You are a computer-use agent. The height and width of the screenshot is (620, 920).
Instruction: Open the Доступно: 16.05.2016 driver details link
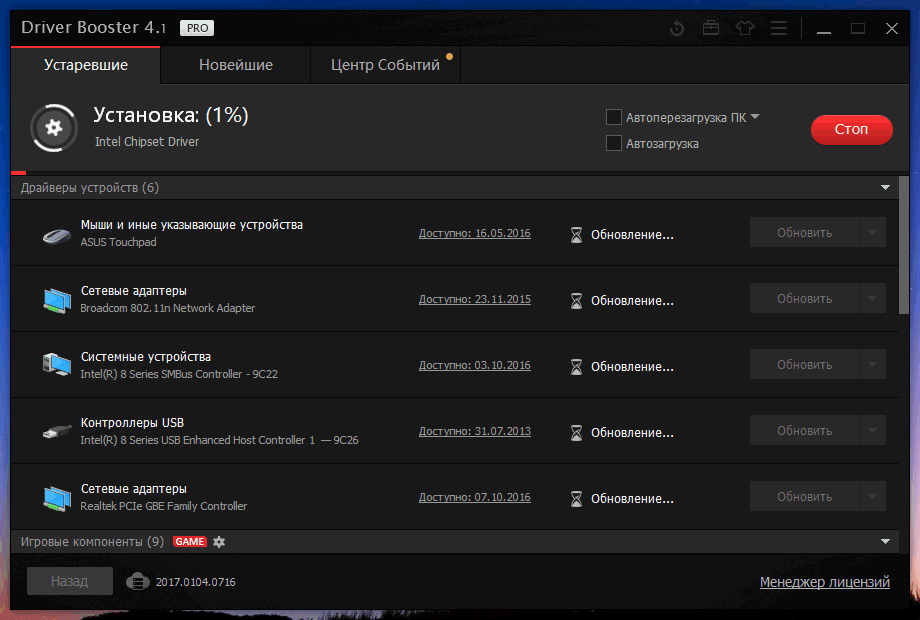(475, 233)
